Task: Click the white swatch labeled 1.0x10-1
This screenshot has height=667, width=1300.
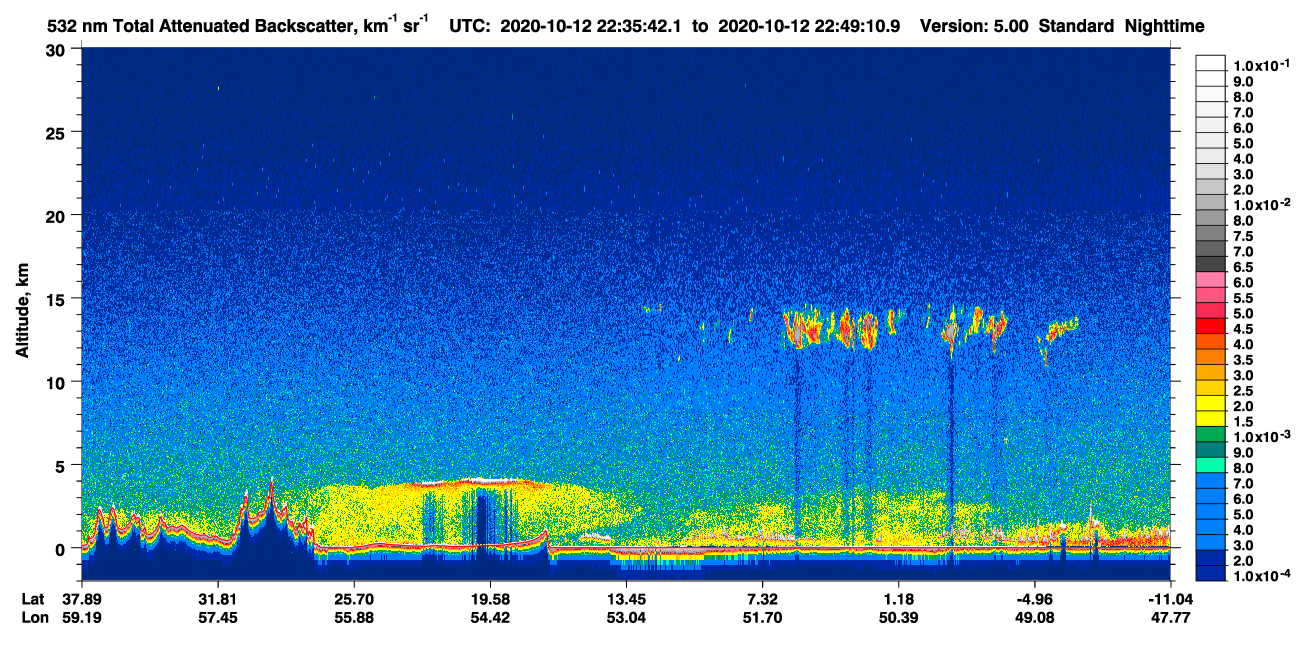Action: click(x=1210, y=63)
